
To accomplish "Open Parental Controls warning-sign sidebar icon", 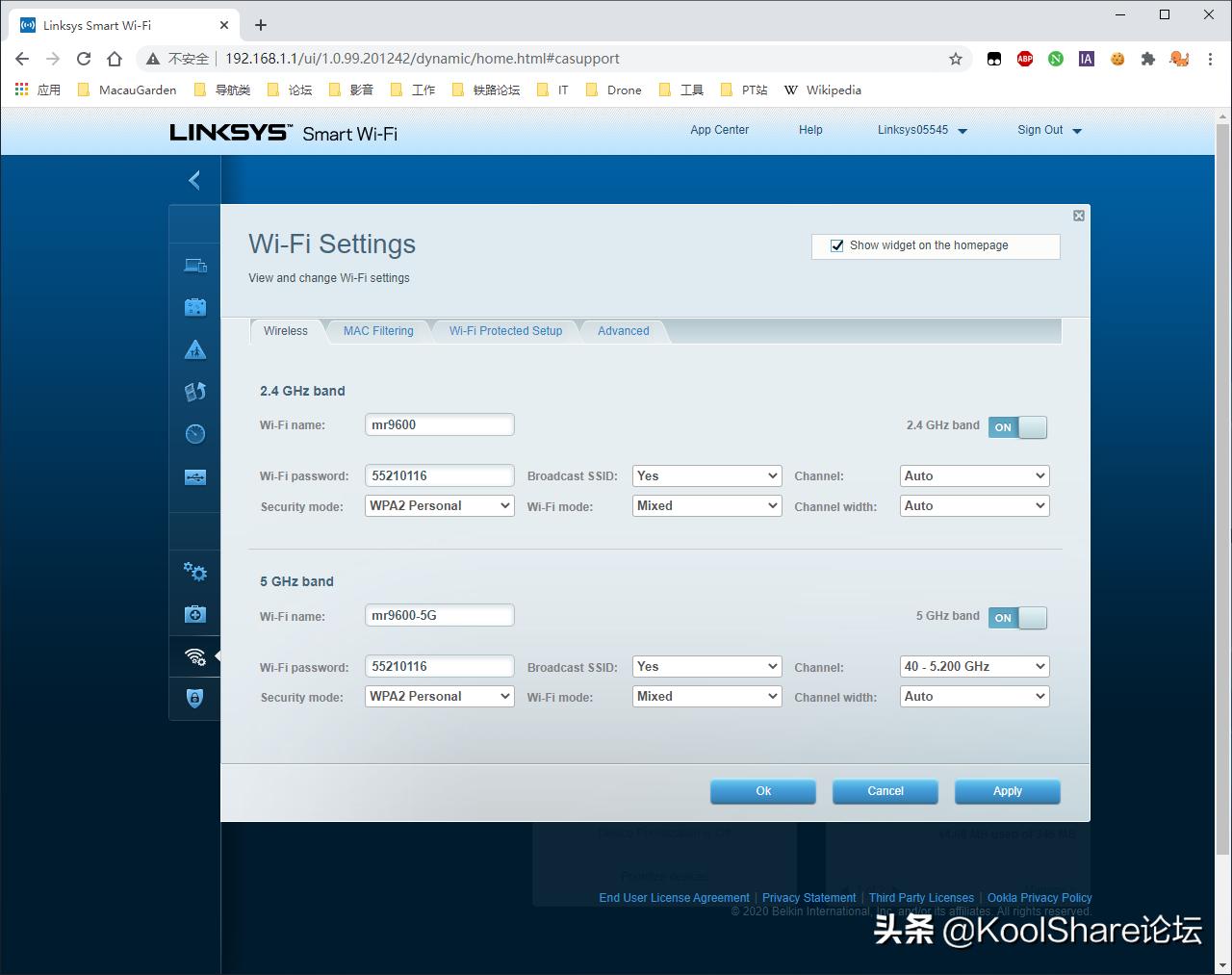I will click(x=195, y=349).
